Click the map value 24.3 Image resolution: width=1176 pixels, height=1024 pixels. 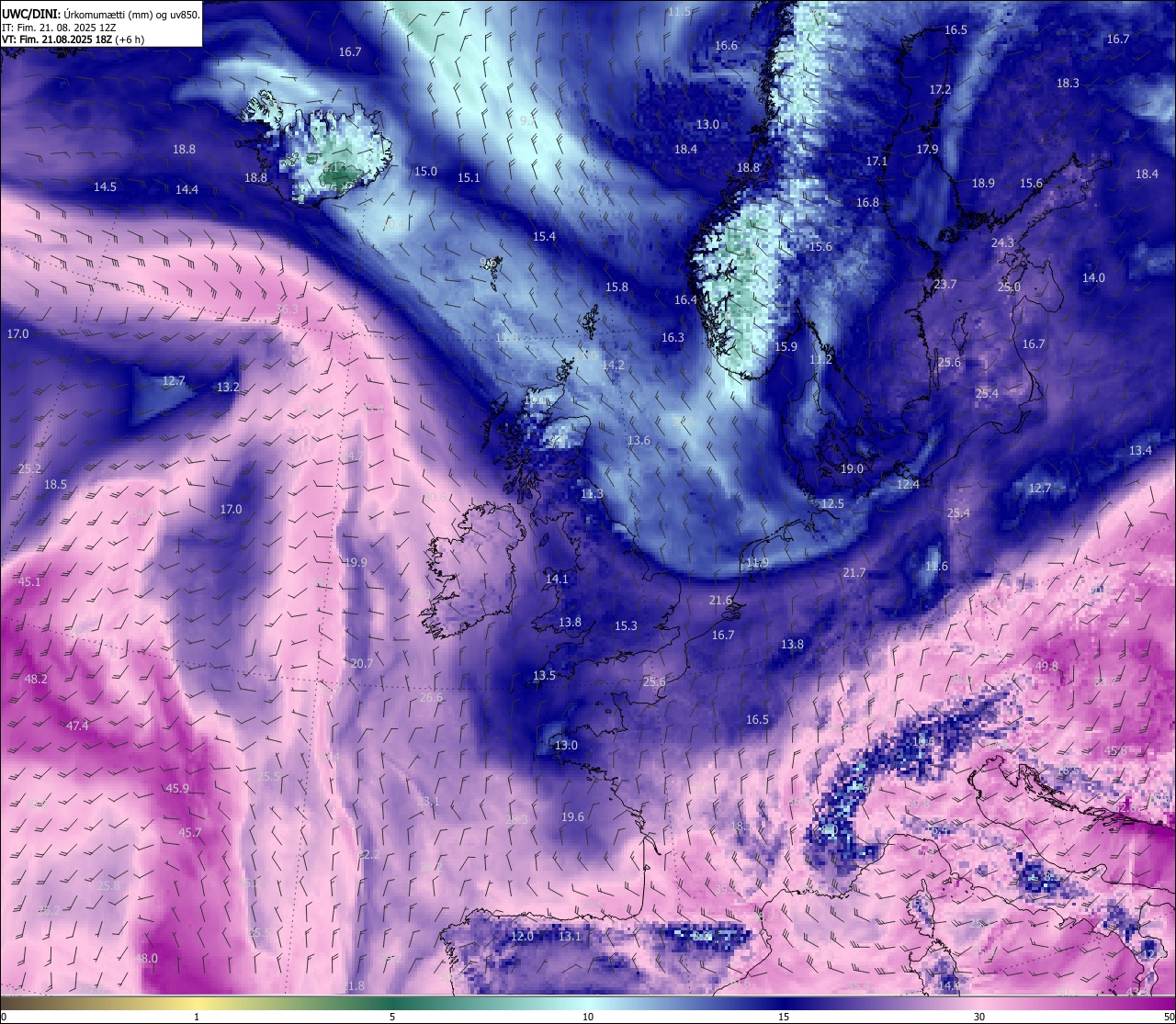(x=1002, y=243)
